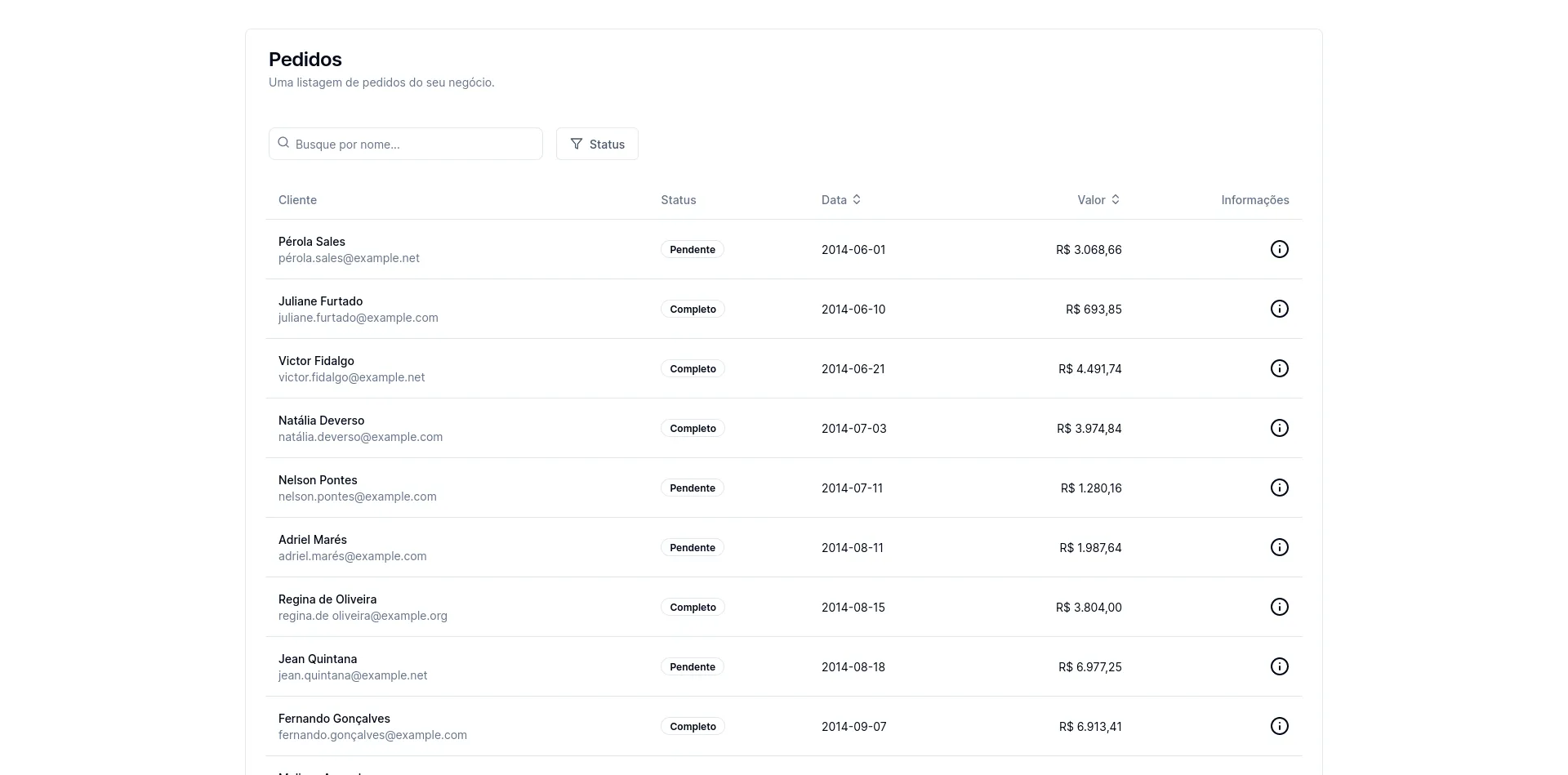Viewport: 1568px width, 775px height.
Task: Click value R$ 3.974,84
Action: tap(1089, 429)
